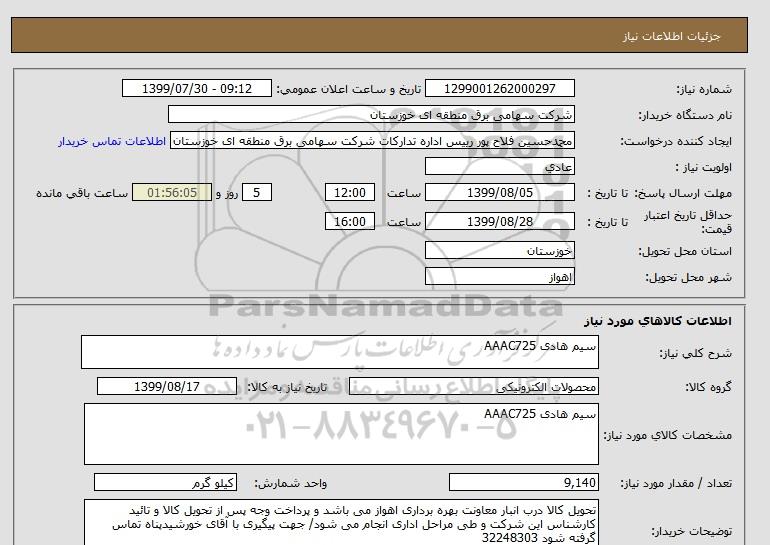The image size is (770, 545).
Task: Click the شهر محل تحویل label
Action: click(x=688, y=277)
